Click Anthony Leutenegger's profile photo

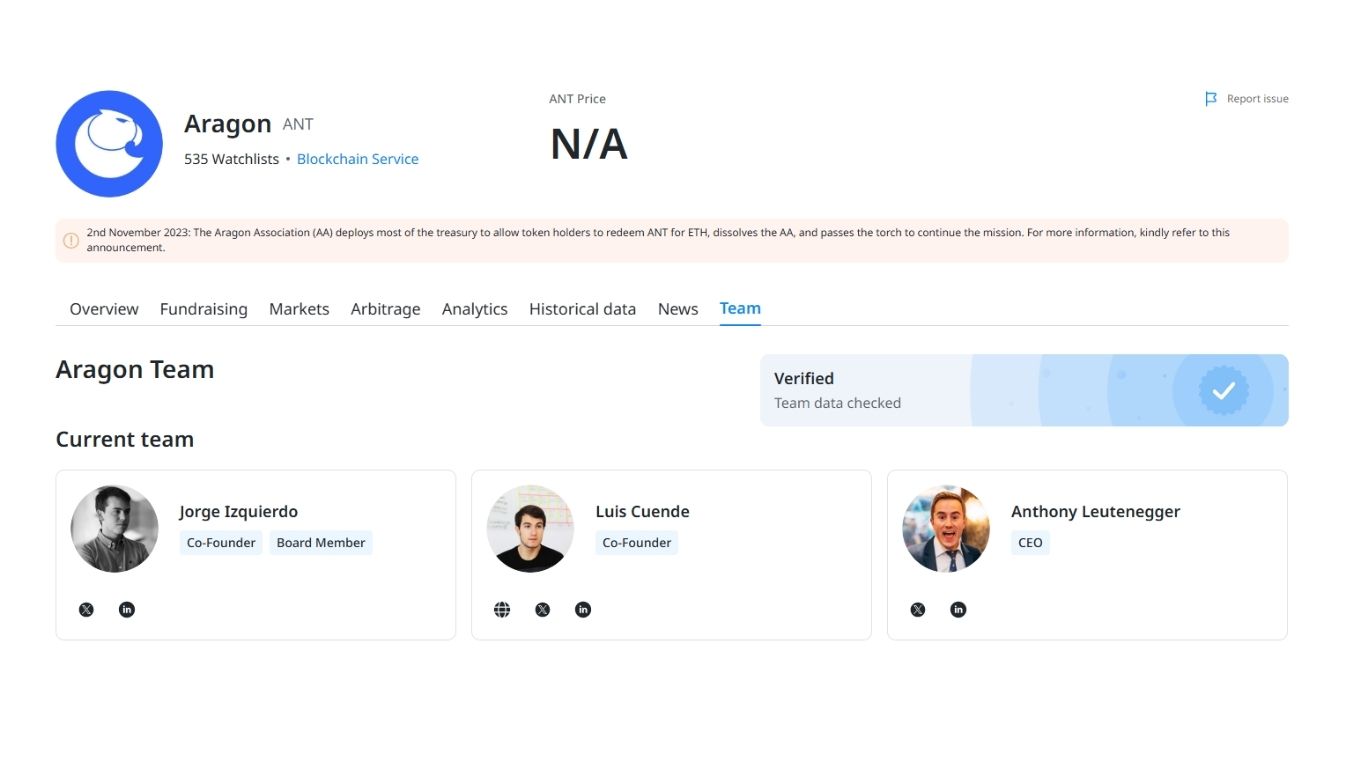point(945,528)
